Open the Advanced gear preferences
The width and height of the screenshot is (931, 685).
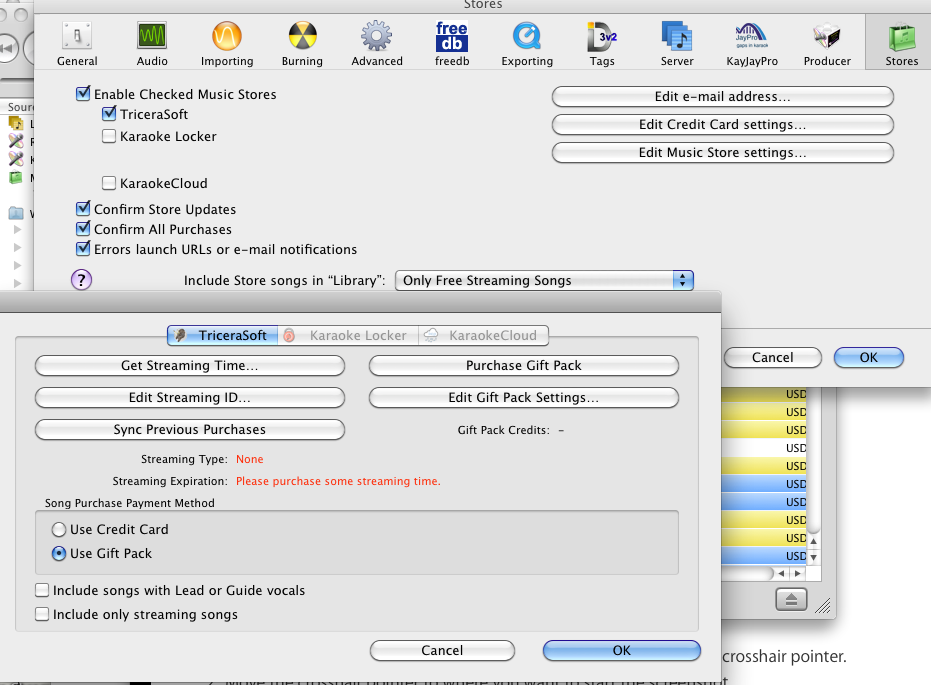point(376,44)
